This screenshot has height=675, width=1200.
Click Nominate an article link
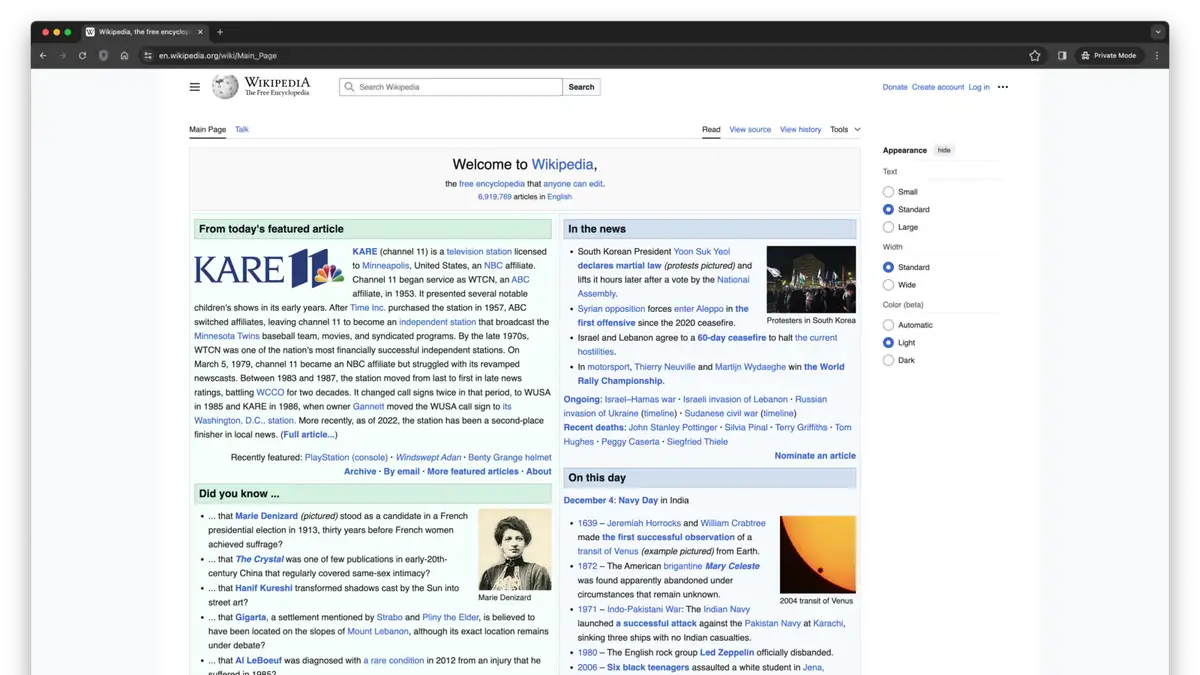(x=815, y=456)
